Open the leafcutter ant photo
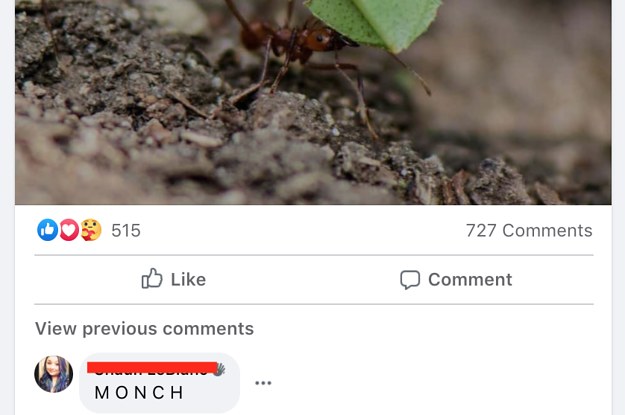625x415 pixels. click(x=313, y=102)
